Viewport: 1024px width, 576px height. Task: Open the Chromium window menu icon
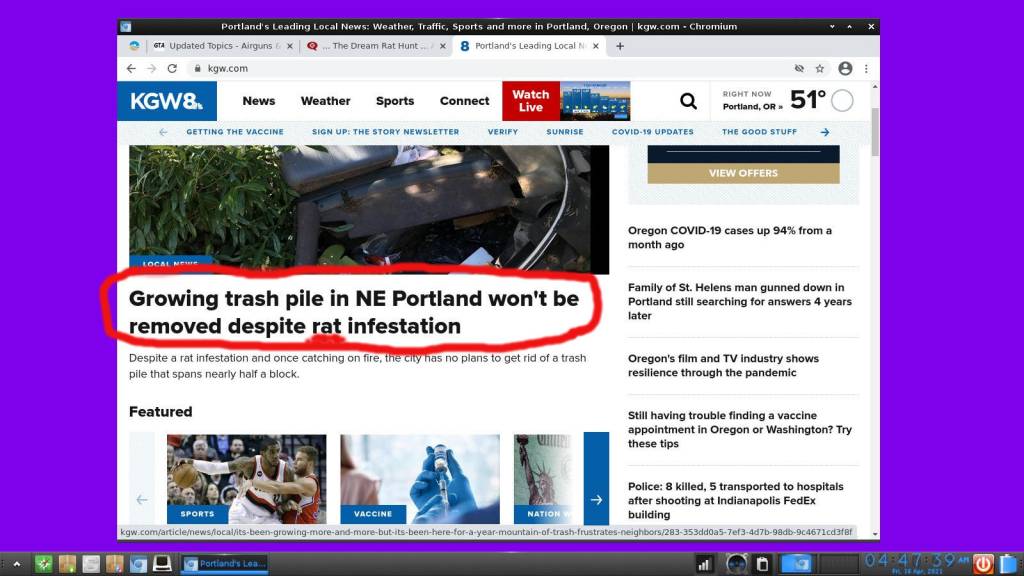[x=126, y=27]
